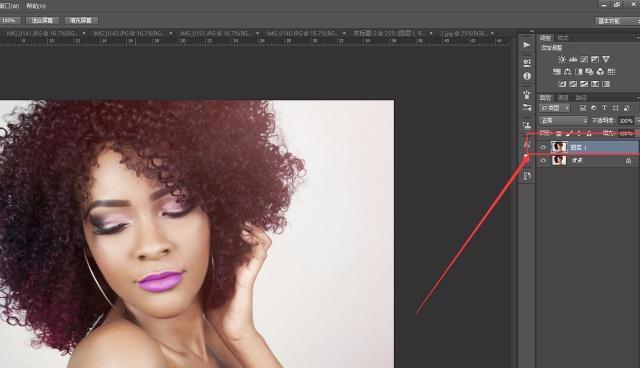Image resolution: width=640 pixels, height=368 pixels.
Task: Click the 图层 1 layer name
Action: (x=578, y=147)
